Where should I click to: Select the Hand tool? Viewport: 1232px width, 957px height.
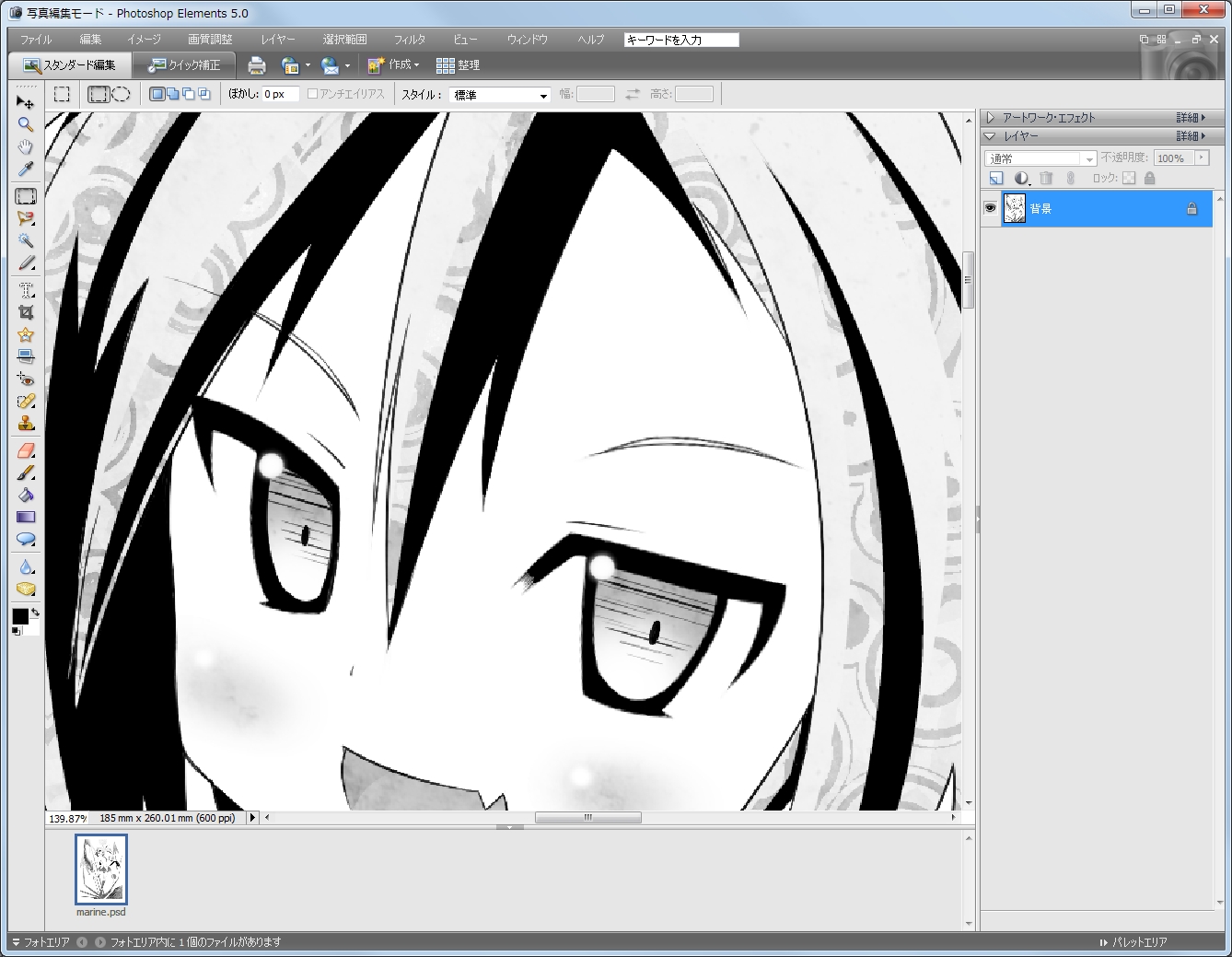pos(25,146)
